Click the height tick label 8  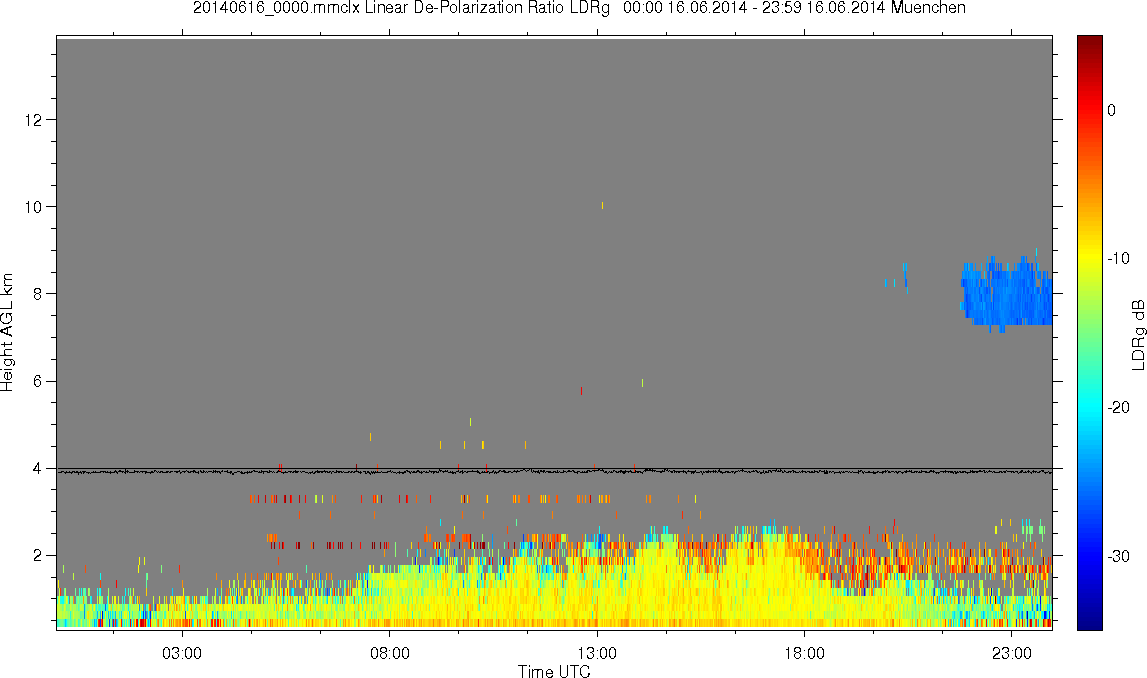coord(37,294)
